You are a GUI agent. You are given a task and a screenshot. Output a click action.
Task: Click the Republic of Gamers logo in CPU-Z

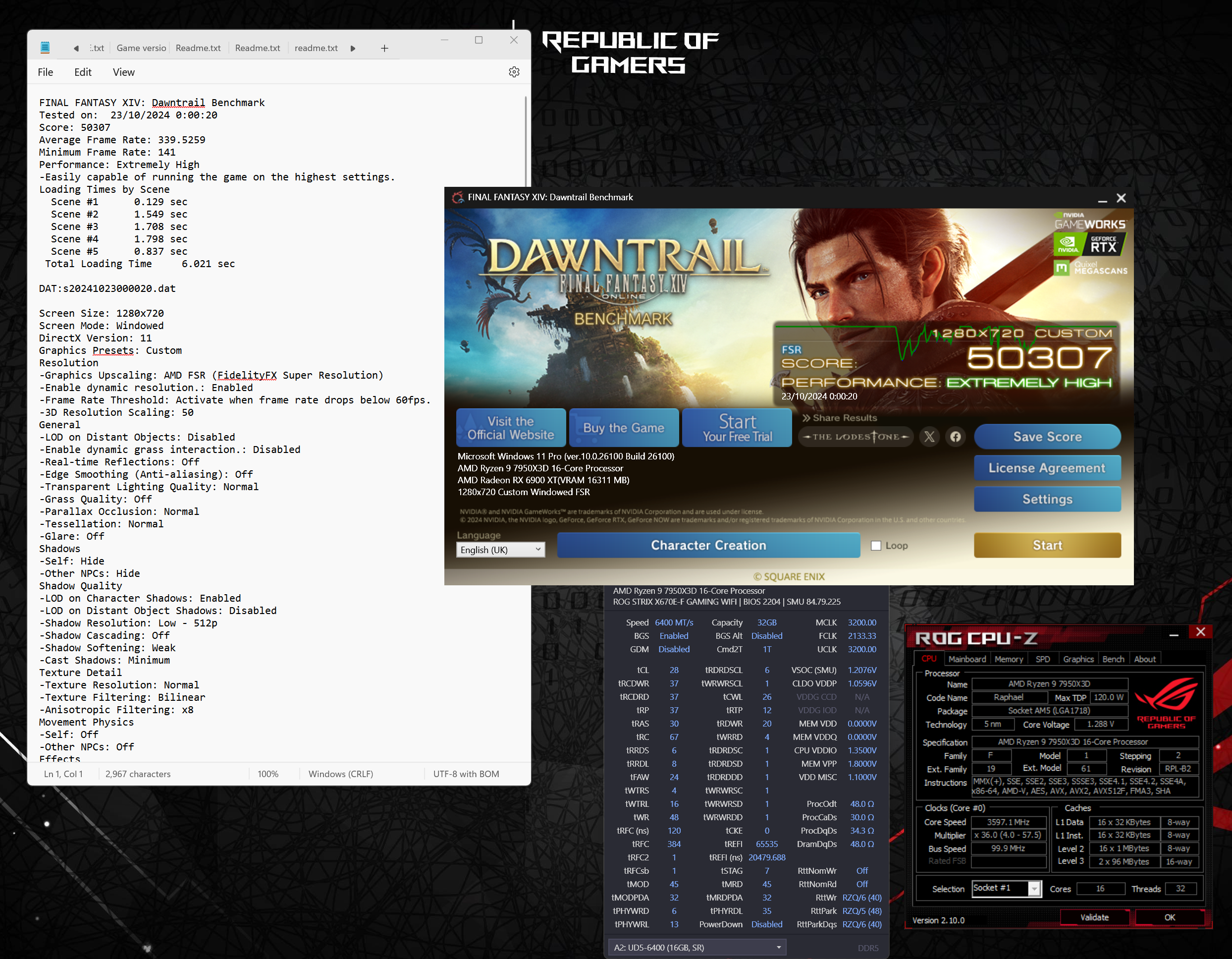(1166, 703)
